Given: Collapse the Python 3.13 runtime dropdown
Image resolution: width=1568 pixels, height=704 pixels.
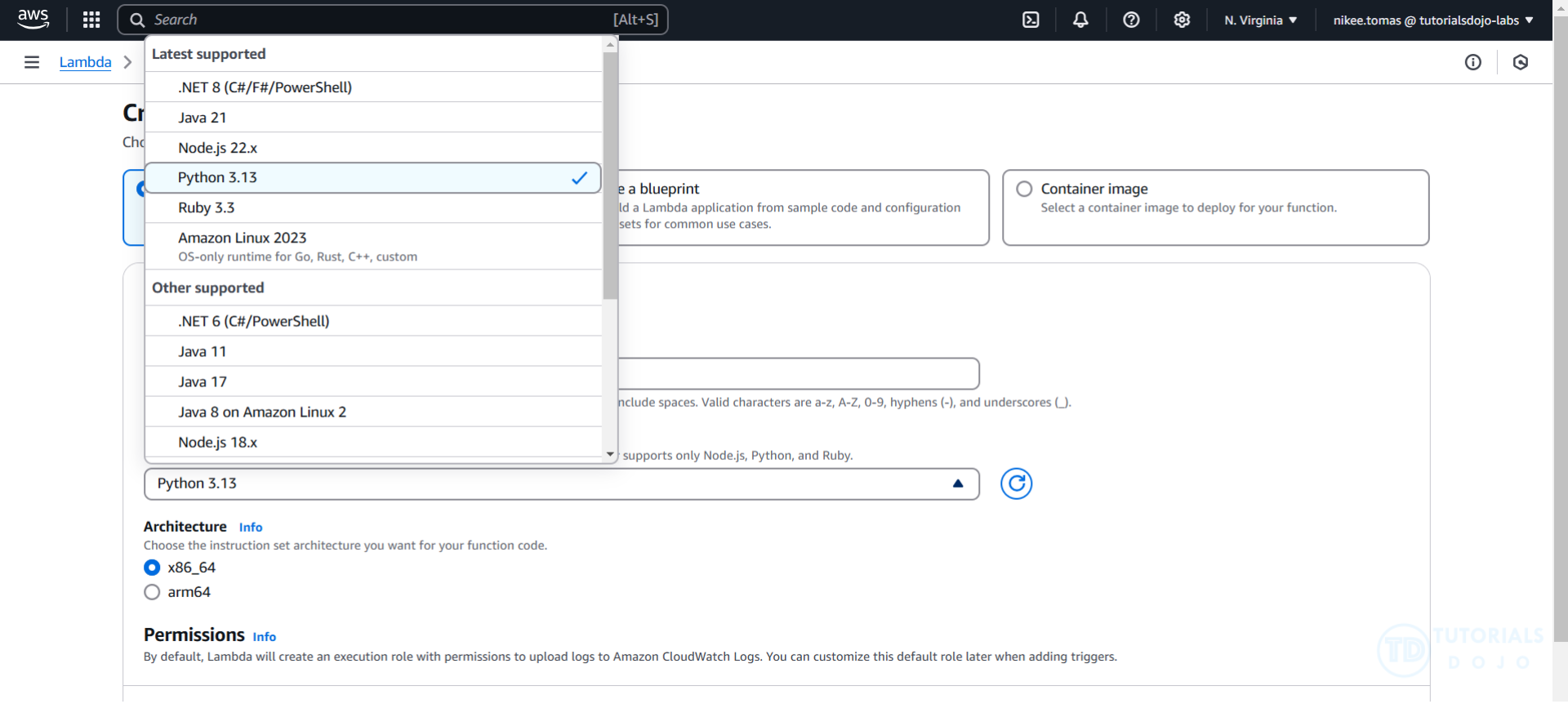Looking at the screenshot, I should pos(561,484).
